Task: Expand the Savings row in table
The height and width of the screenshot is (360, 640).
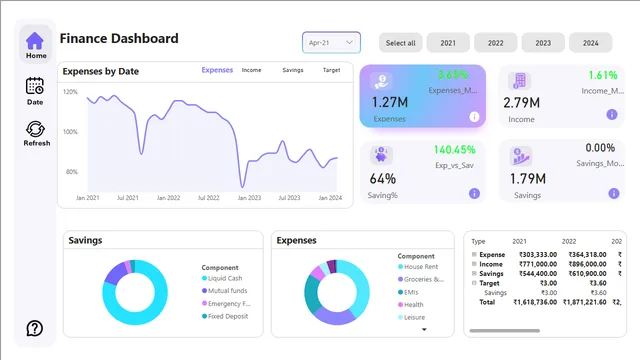Action: [474, 273]
